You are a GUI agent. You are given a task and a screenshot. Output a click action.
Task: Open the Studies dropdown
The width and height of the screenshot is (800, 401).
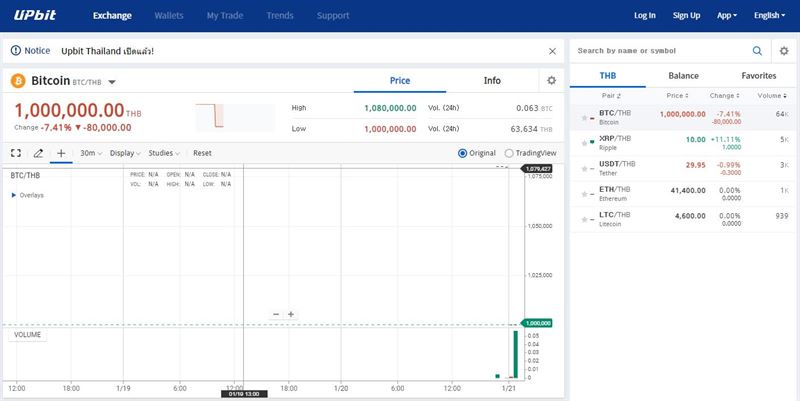[164, 153]
